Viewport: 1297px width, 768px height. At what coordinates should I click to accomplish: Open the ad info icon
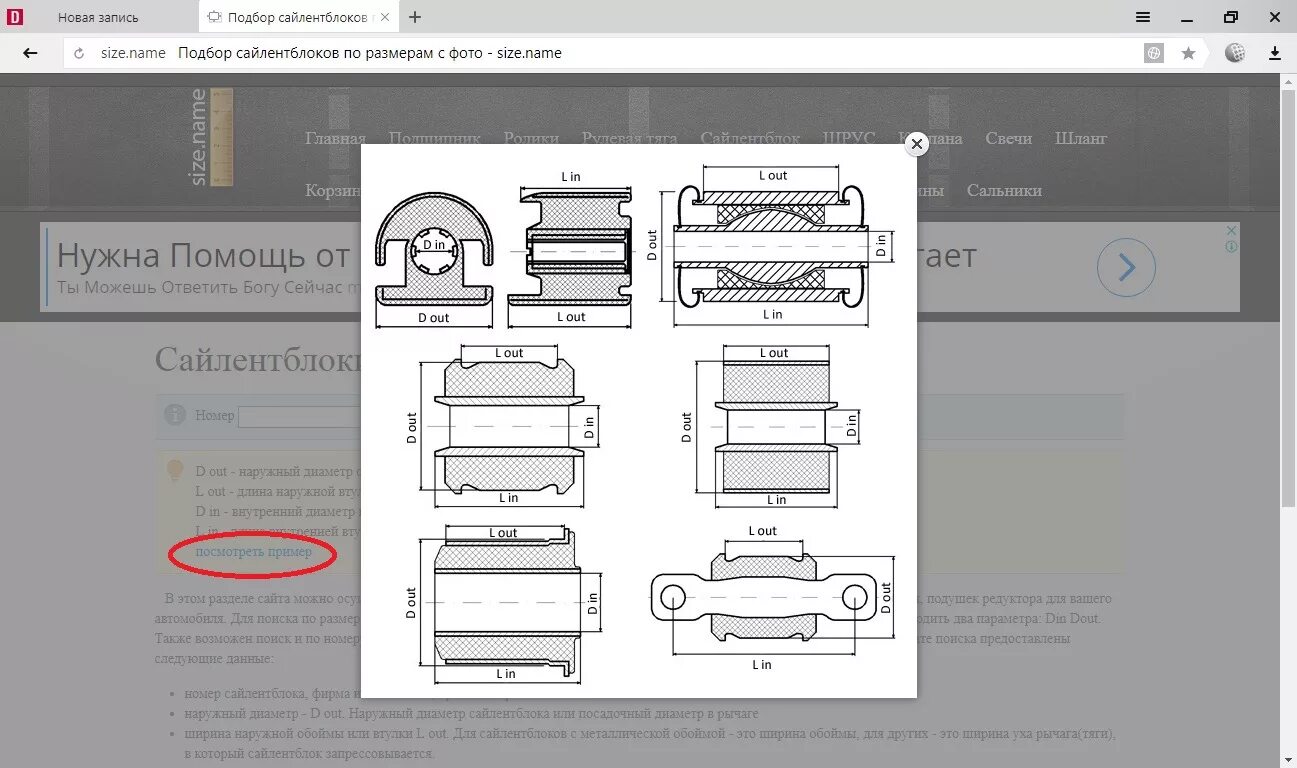coord(1232,246)
